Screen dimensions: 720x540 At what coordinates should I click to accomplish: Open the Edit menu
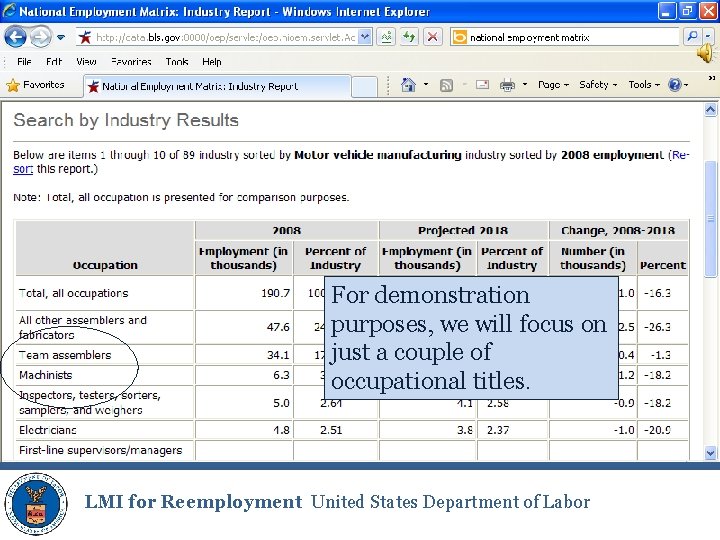pos(54,62)
